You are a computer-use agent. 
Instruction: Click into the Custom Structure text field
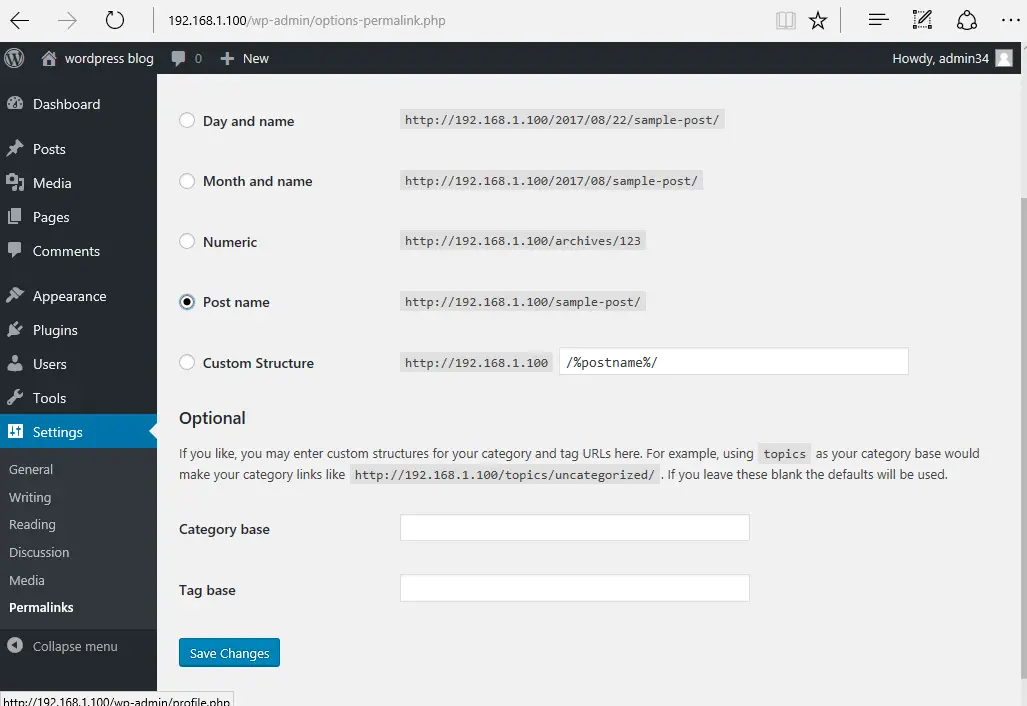coord(734,362)
